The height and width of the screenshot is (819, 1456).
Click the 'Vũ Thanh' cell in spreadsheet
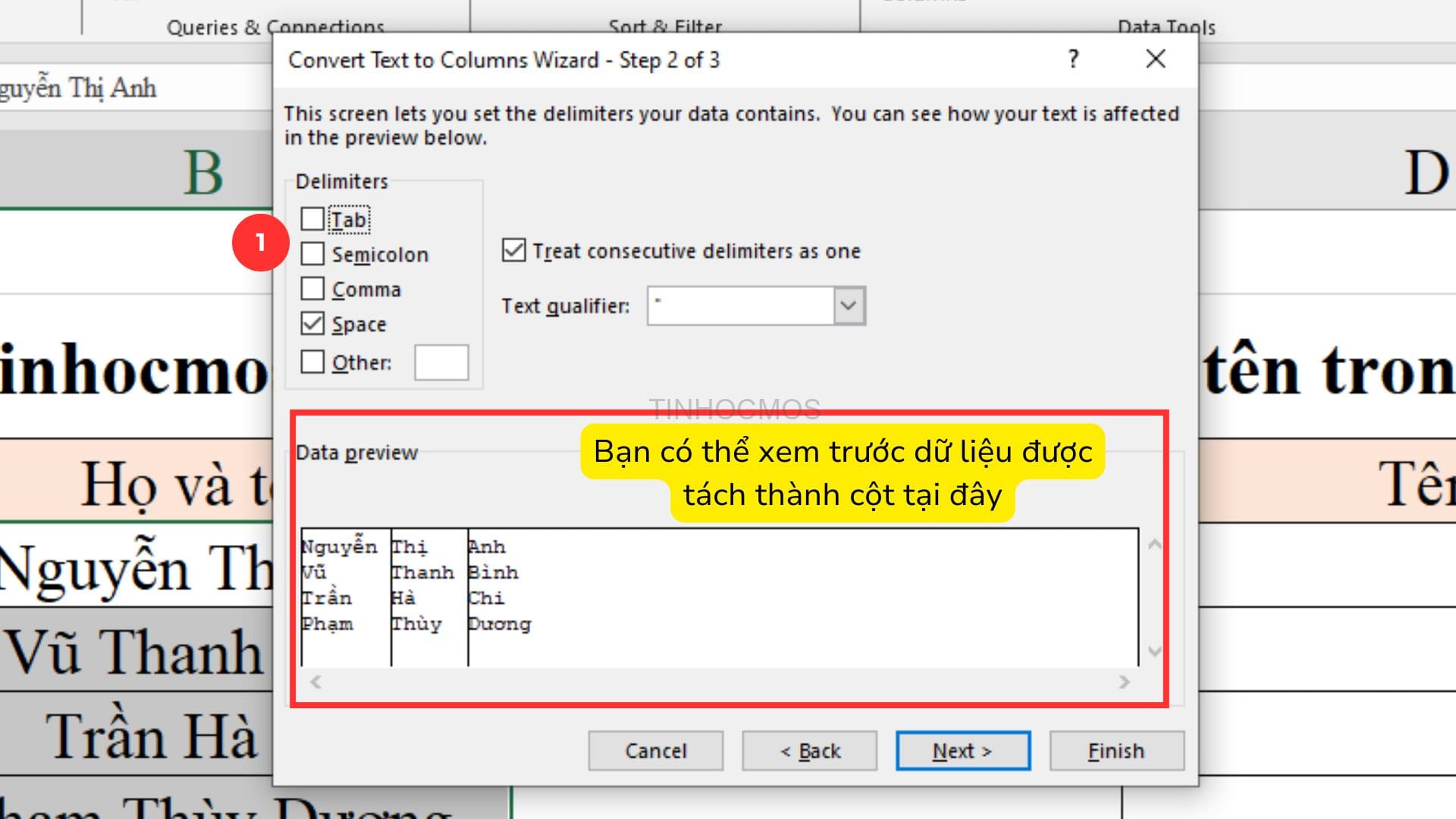136,650
